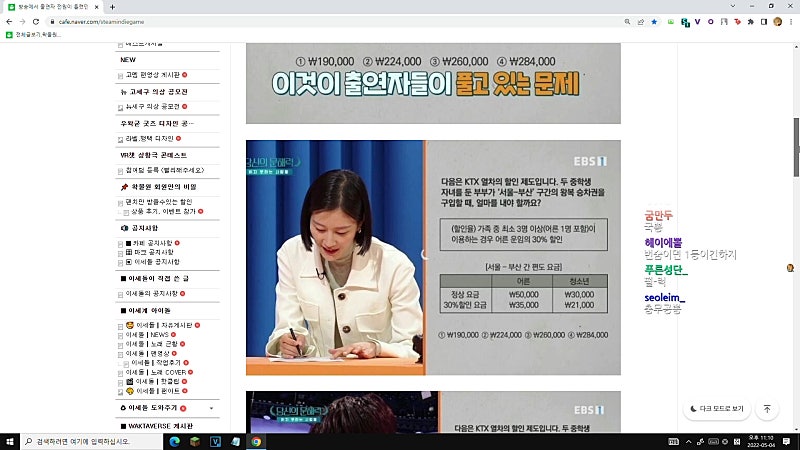Open the Chrome profile avatar
The height and width of the screenshot is (450, 800).
pyautogui.click(x=778, y=22)
